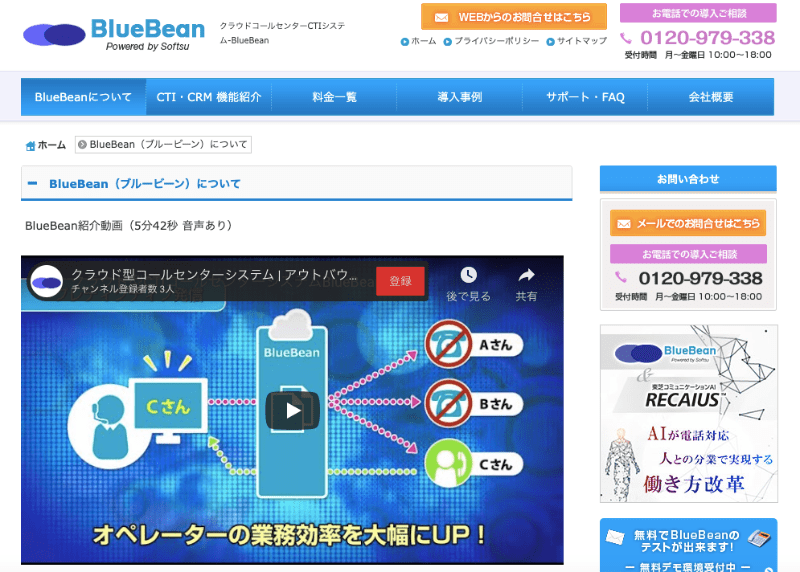
Task: Click the home icon in the breadcrumb
Action: pos(30,146)
